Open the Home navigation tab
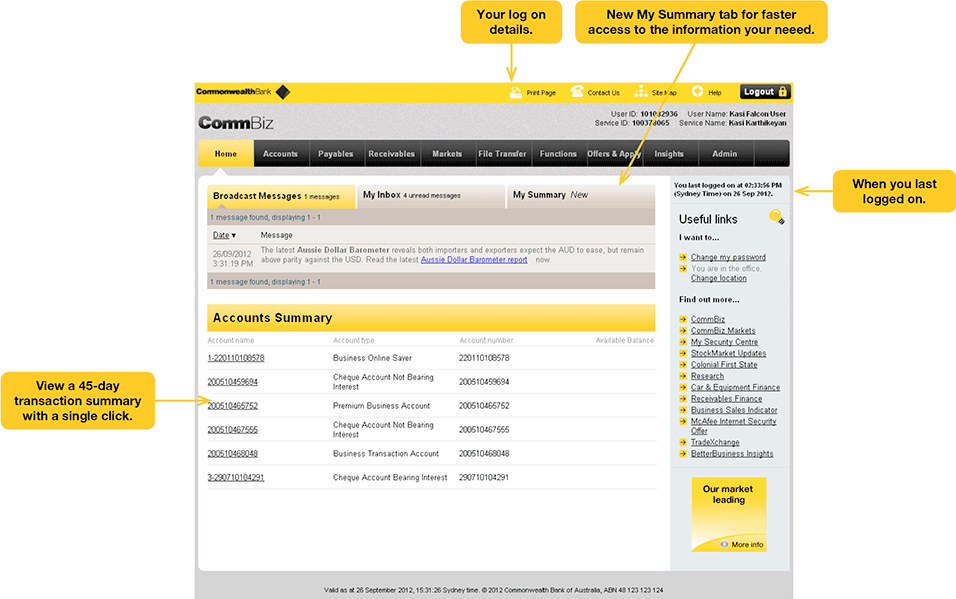Image resolution: width=956 pixels, height=599 pixels. point(226,154)
